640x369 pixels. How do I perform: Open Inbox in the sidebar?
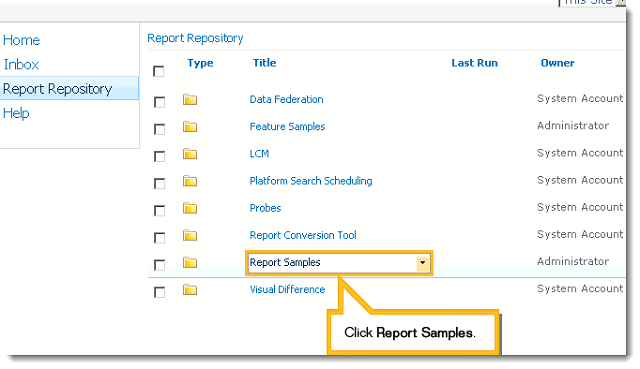[21, 64]
